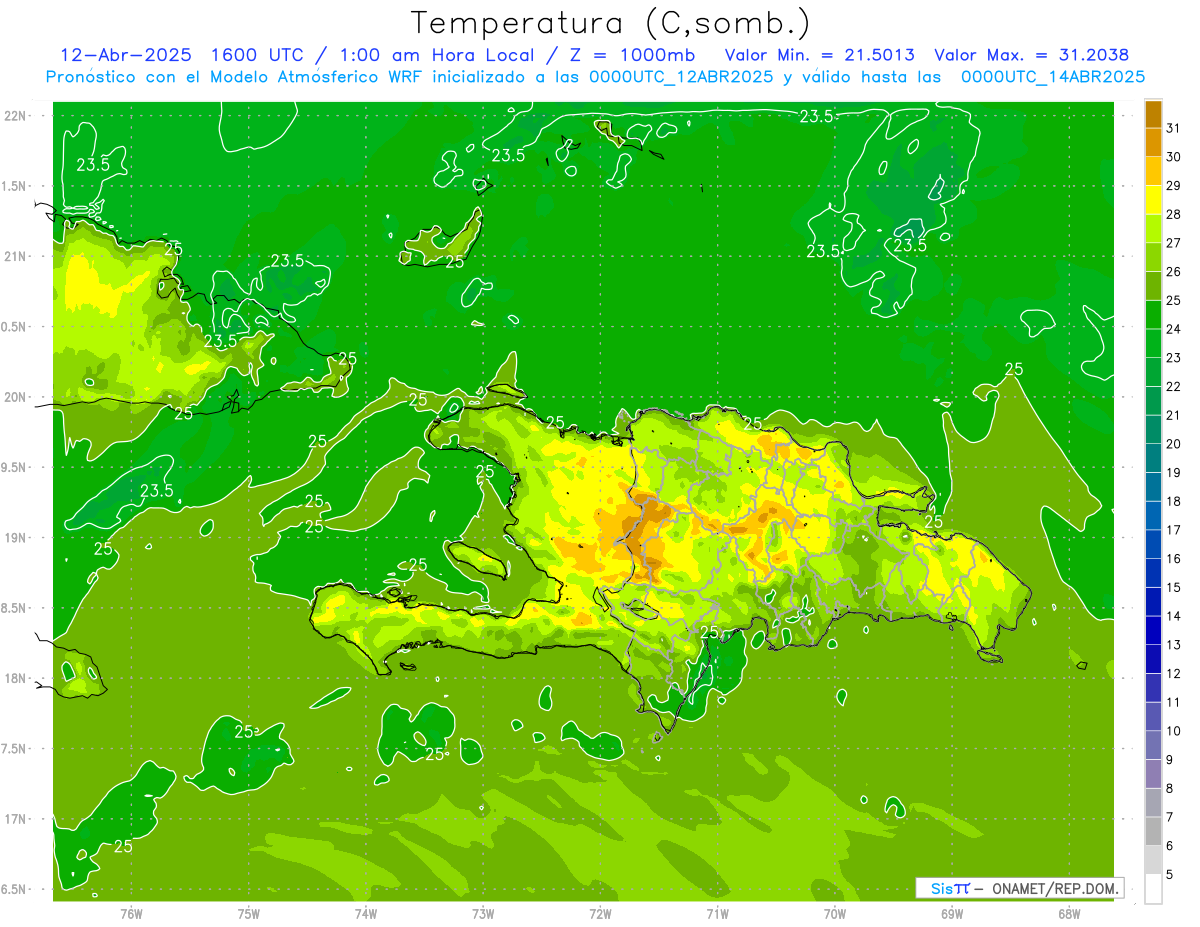Click the 74W longitude axis label
The image size is (1200, 927).
point(366,913)
